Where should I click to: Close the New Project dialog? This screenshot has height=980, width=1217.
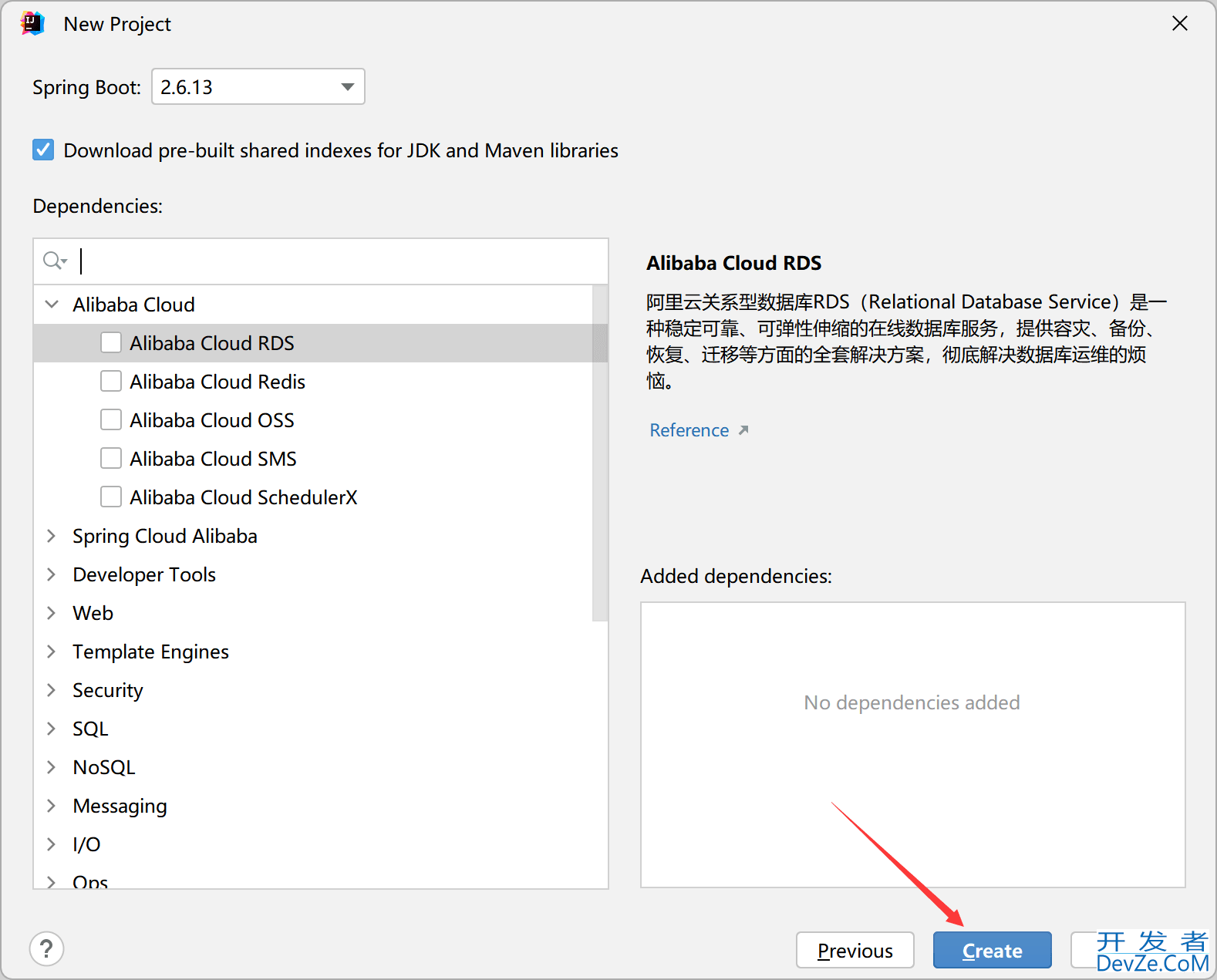[x=1179, y=24]
